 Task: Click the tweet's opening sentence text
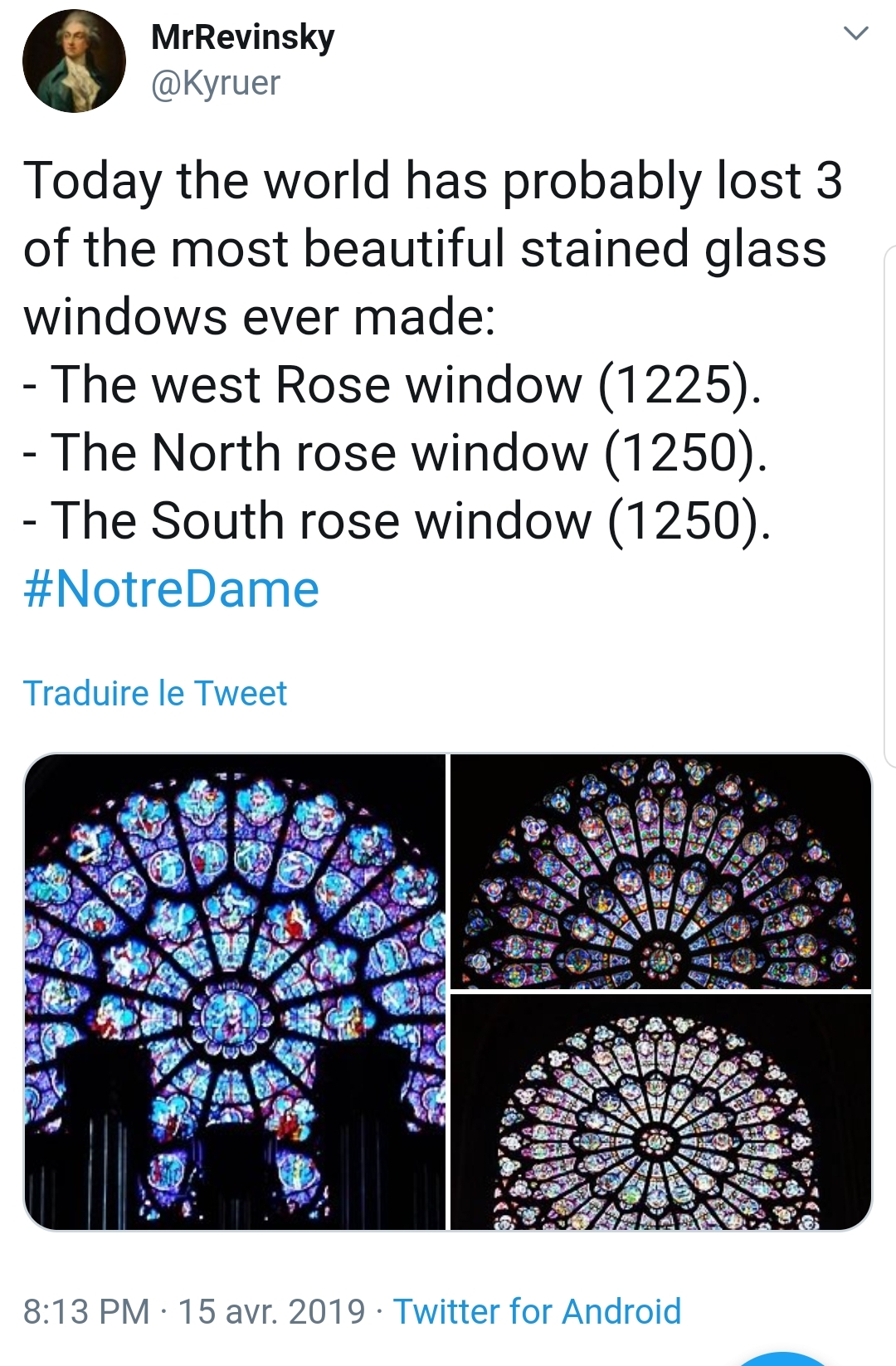(x=431, y=181)
